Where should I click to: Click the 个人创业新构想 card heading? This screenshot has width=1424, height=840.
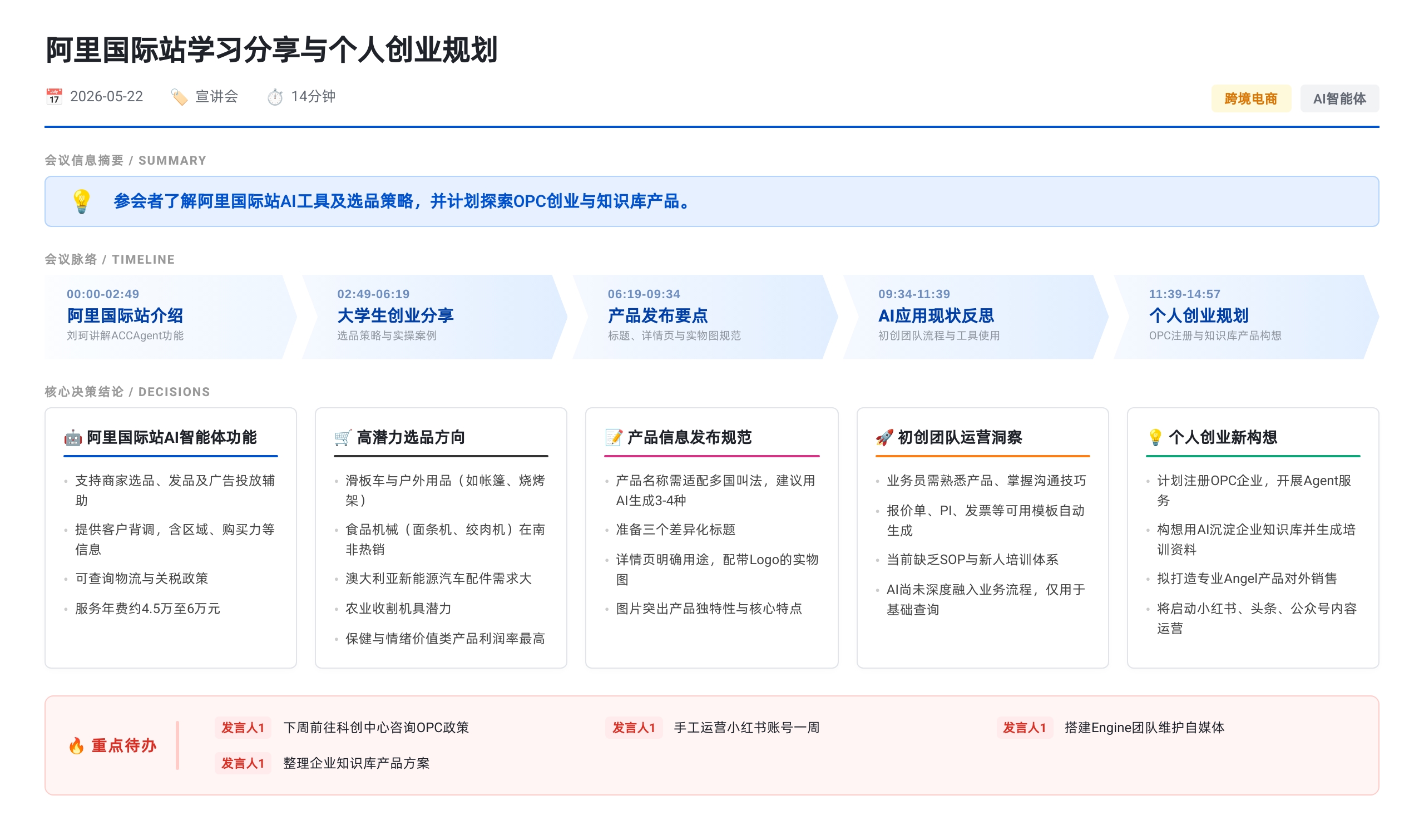coord(1223,438)
